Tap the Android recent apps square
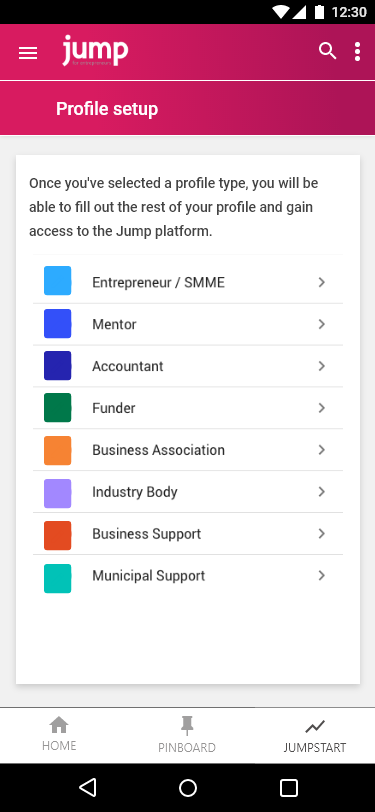This screenshot has width=375, height=812. [x=289, y=788]
